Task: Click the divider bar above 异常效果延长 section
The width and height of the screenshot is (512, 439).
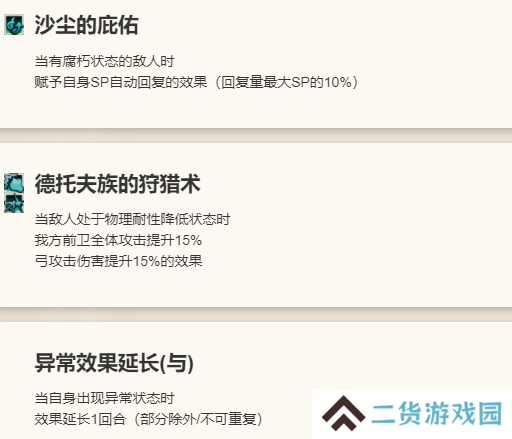Action: [256, 314]
